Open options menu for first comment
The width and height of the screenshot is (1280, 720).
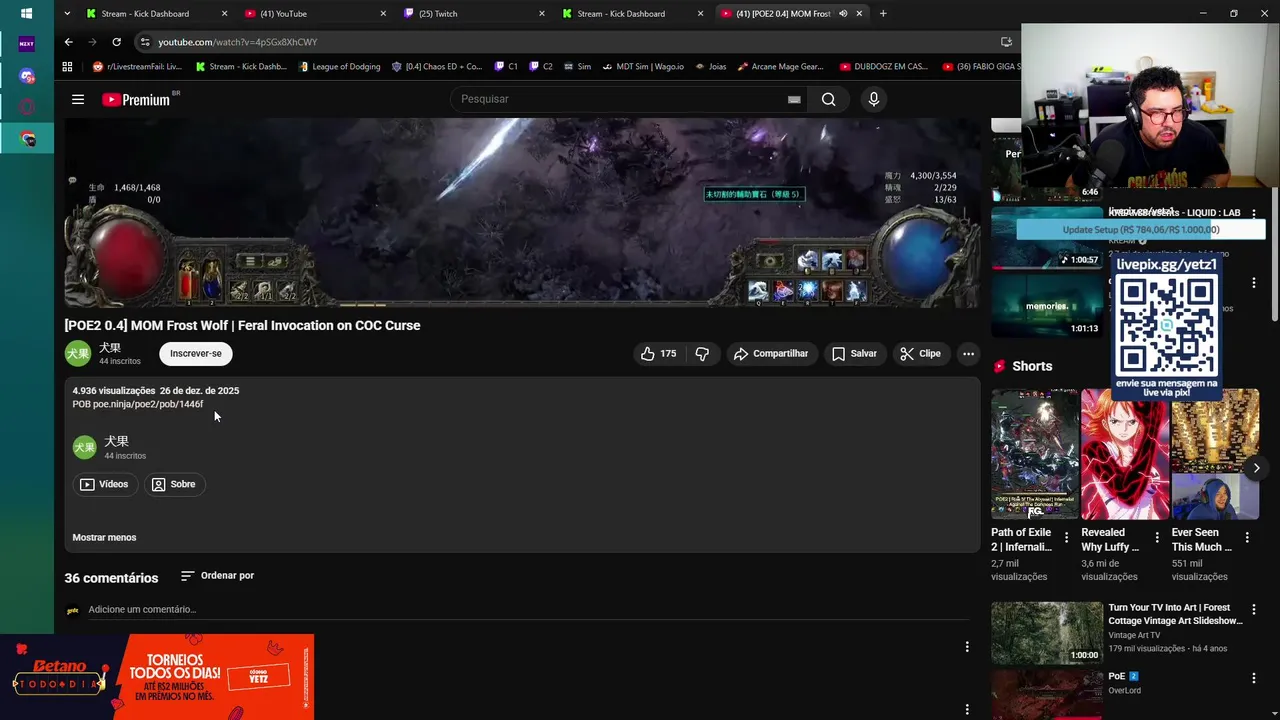pyautogui.click(x=967, y=647)
